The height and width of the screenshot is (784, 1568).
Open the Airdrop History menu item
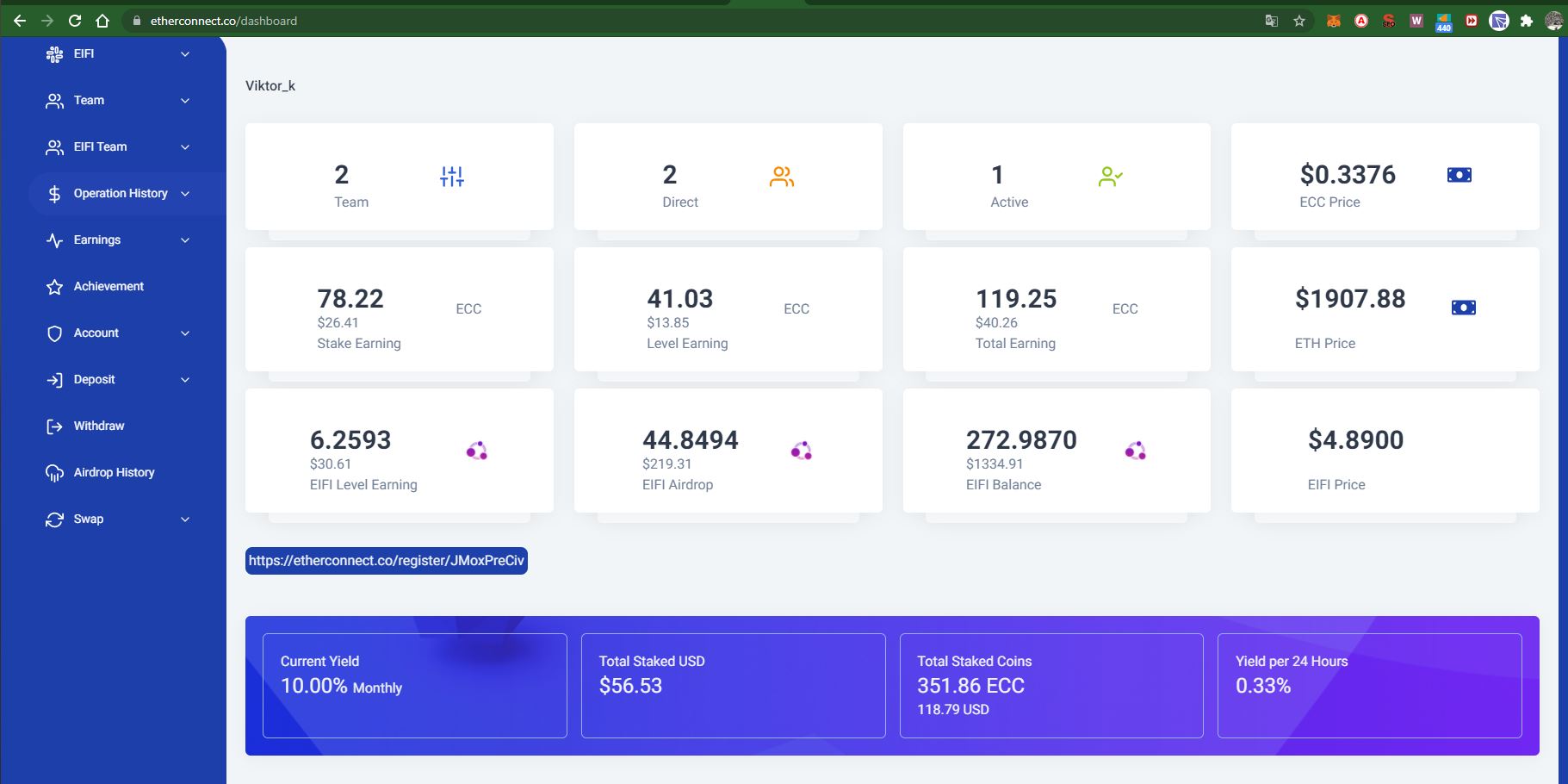click(x=114, y=472)
